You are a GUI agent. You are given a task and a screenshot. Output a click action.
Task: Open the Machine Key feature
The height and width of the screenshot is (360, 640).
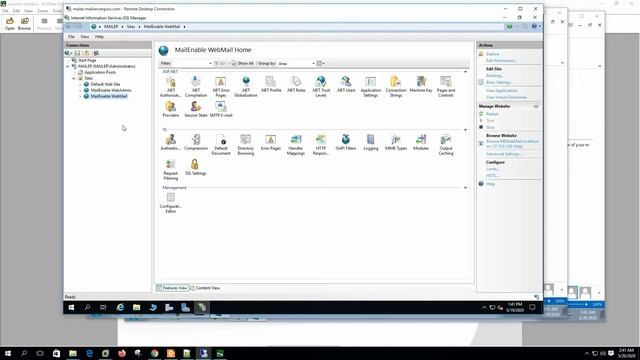tap(421, 84)
